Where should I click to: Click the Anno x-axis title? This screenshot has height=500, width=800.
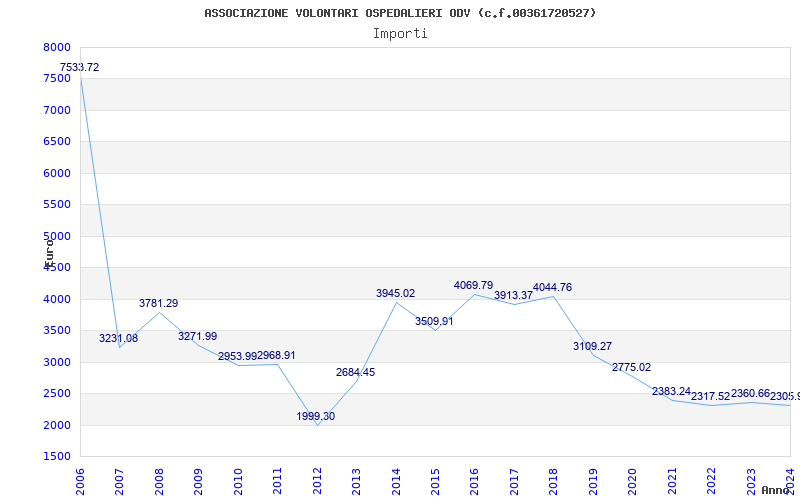(x=776, y=490)
